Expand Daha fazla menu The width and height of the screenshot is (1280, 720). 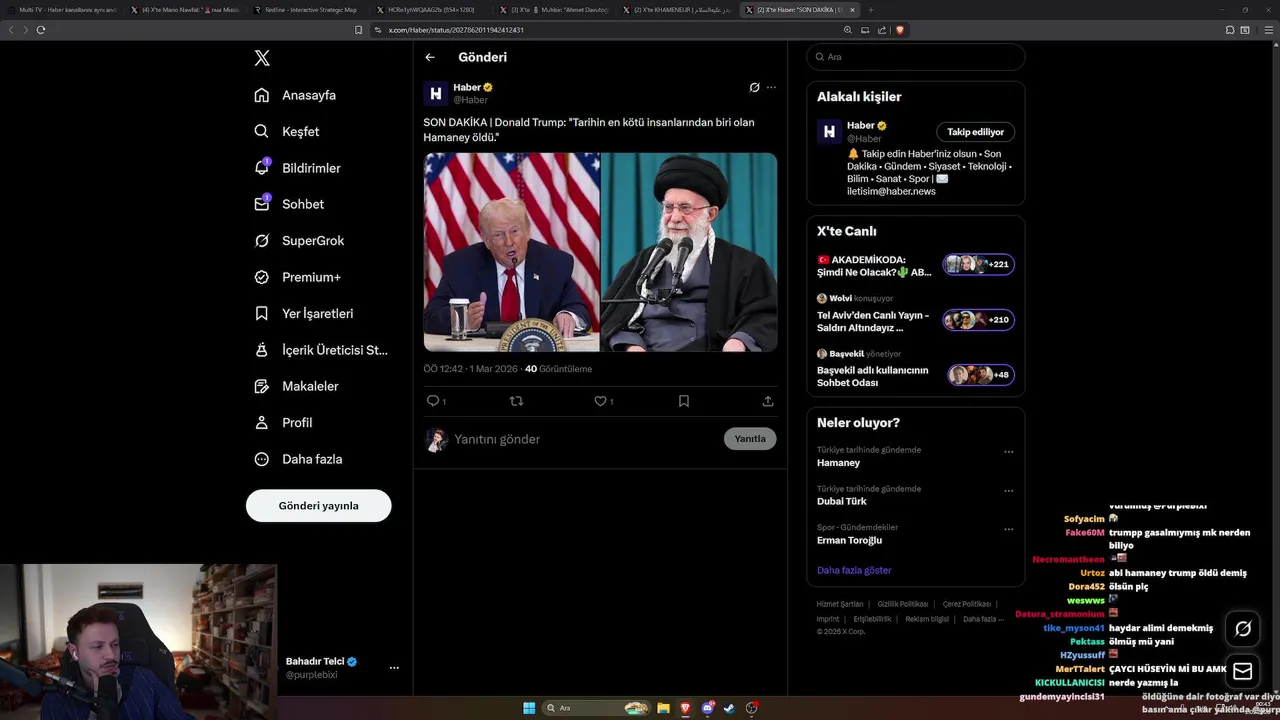click(298, 459)
